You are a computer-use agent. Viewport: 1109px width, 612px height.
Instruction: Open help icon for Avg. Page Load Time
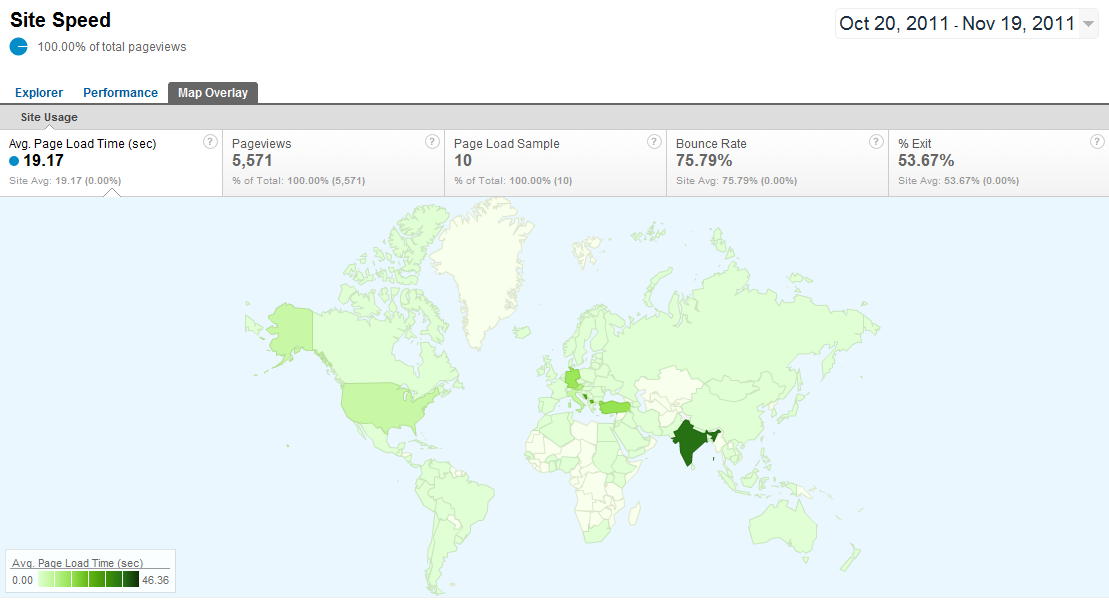[x=210, y=142]
